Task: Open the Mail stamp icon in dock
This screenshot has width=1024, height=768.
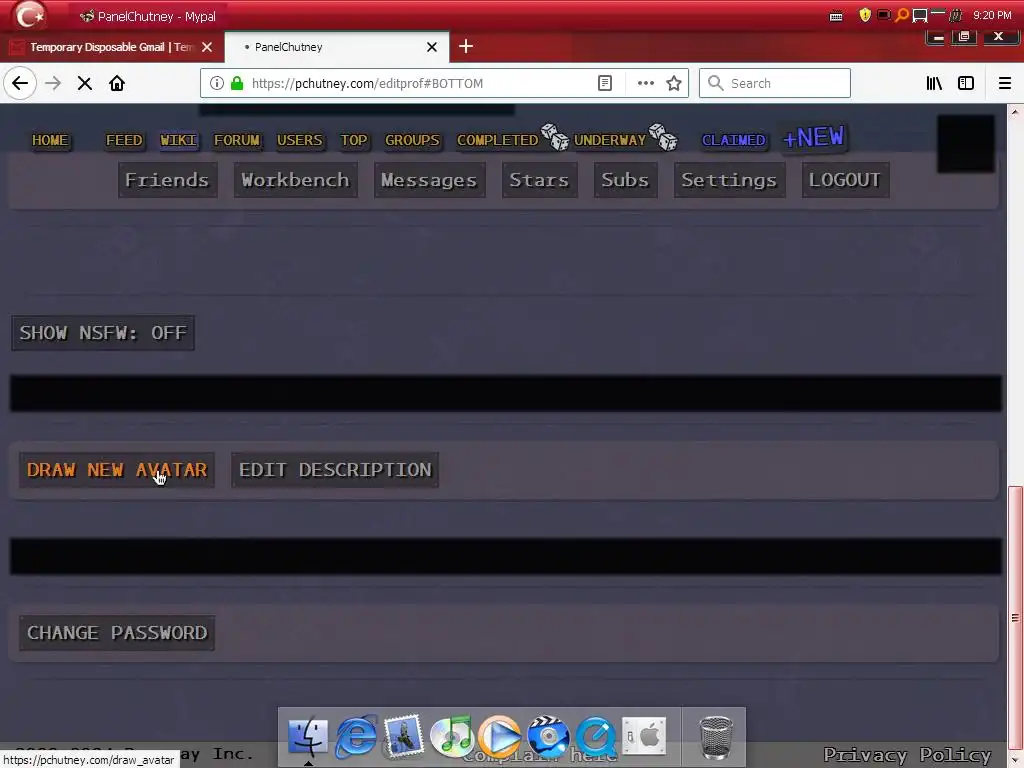Action: click(x=404, y=736)
